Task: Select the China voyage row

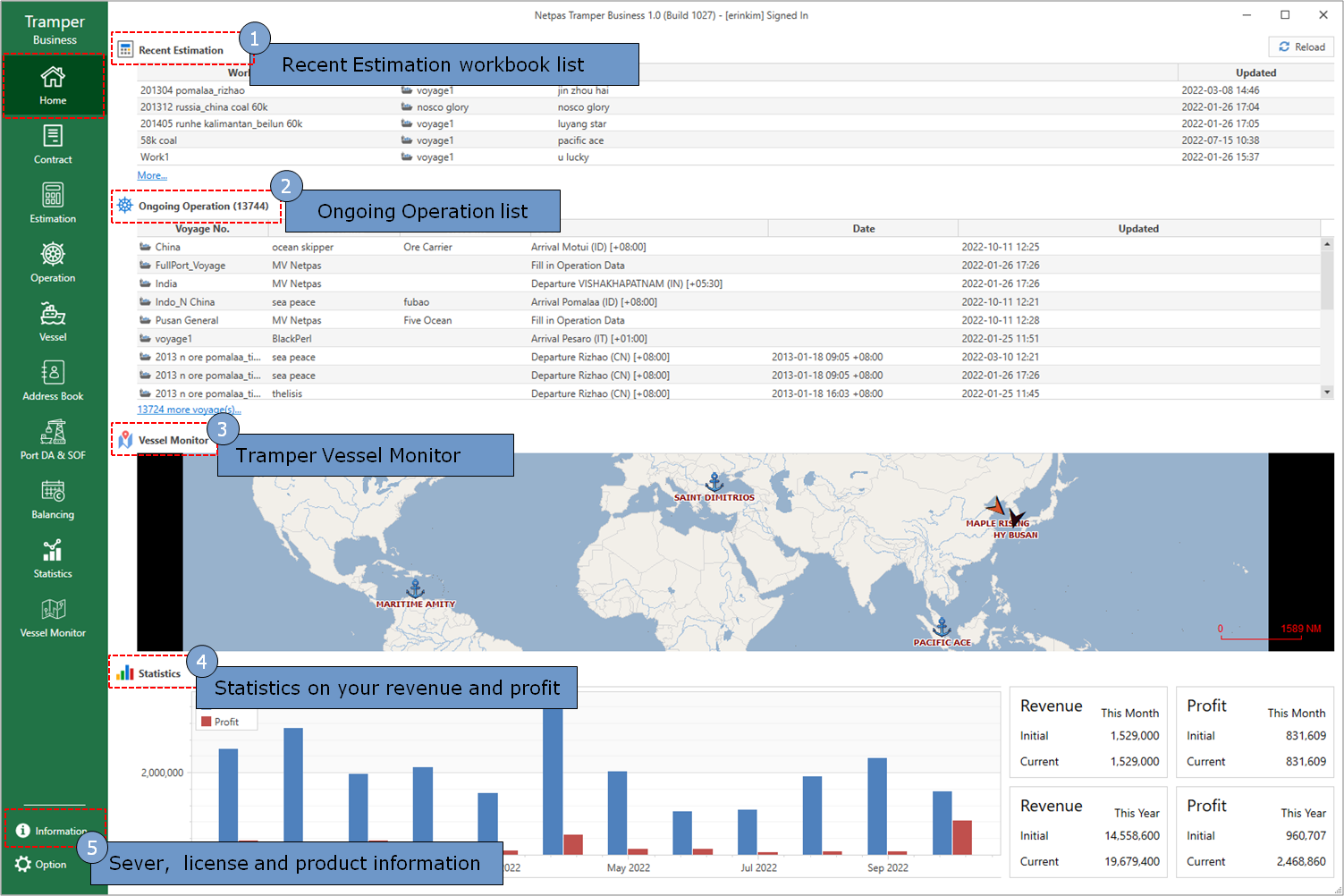Action: 729,247
